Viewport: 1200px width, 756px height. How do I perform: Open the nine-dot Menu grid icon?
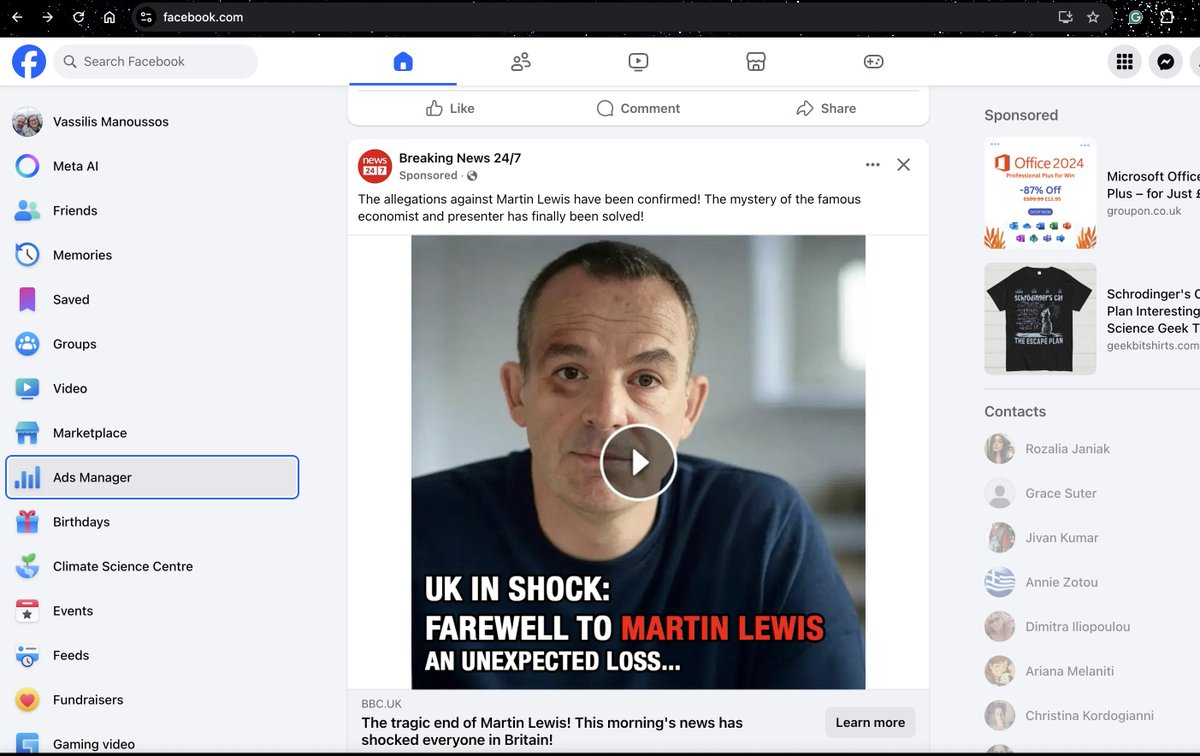coord(1124,62)
